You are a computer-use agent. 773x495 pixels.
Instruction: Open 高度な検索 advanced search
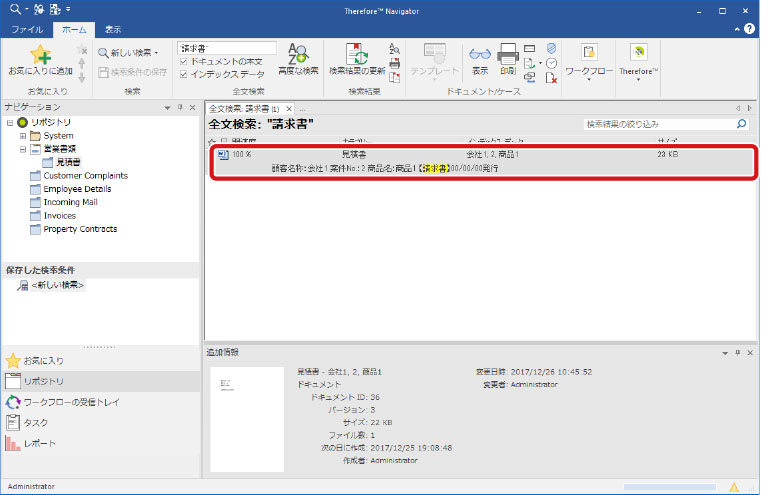tap(298, 59)
